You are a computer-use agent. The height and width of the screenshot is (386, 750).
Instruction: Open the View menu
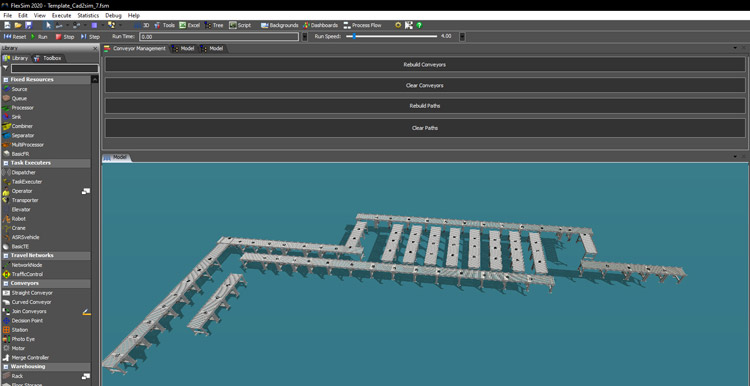click(x=40, y=15)
